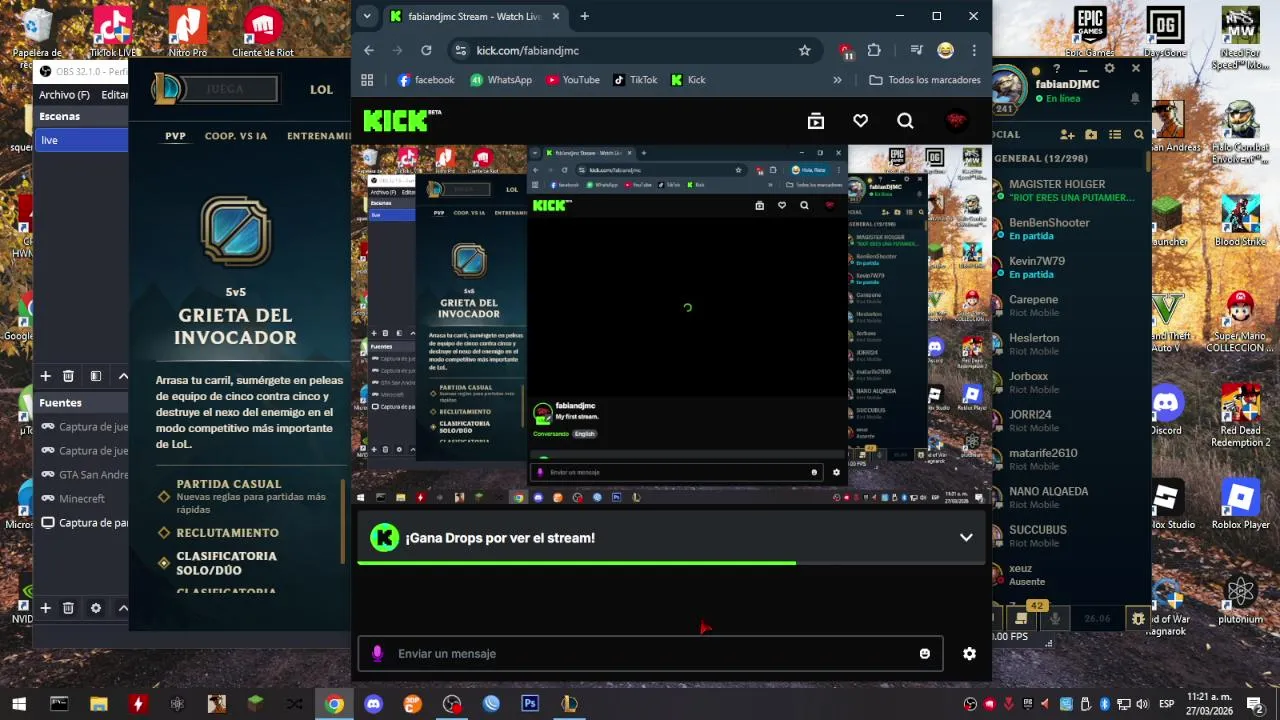1280x720 pixels.
Task: Open source properties gear in OBS
Action: [96, 608]
